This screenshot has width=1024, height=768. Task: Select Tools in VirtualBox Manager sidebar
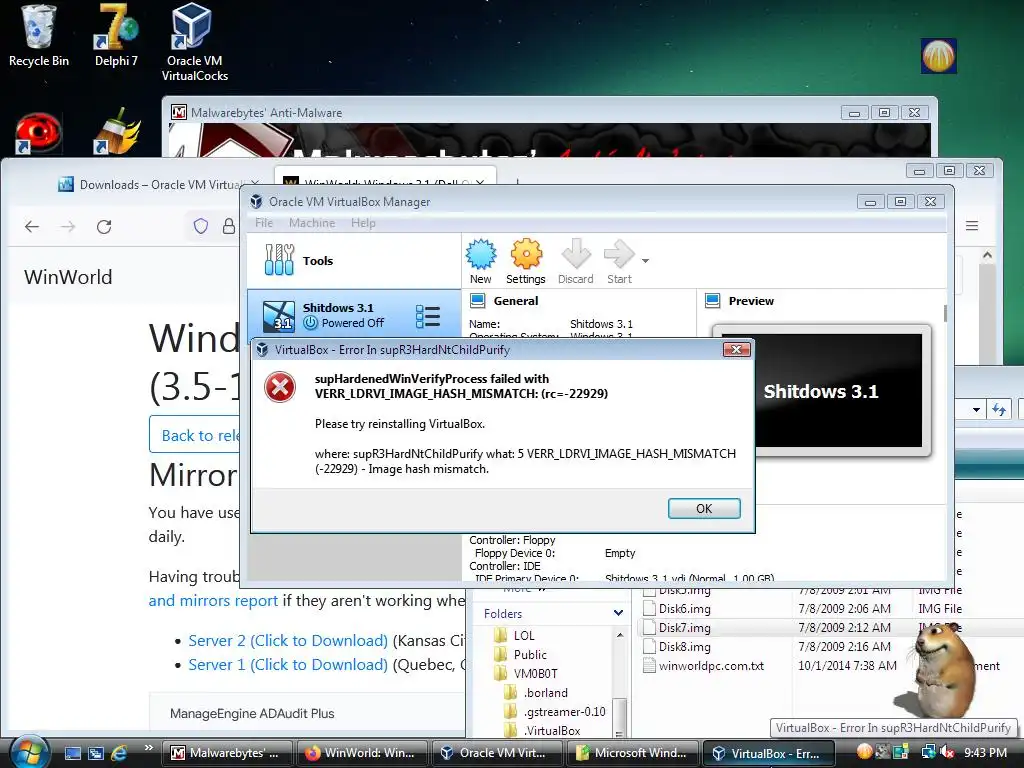coord(354,261)
